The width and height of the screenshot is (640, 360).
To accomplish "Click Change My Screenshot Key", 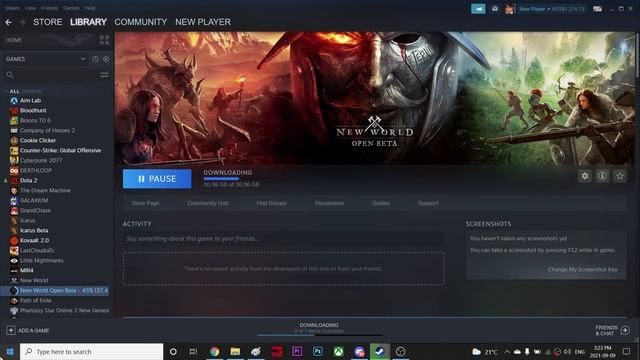I will 582,269.
